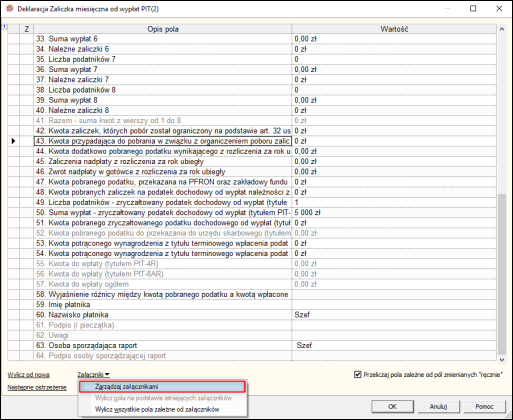Confirm with the OK button
The image size is (513, 420).
pos(392,406)
